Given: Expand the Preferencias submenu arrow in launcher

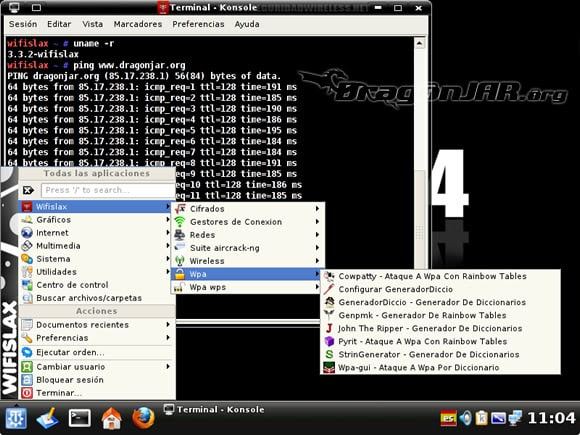Looking at the screenshot, I should click(x=168, y=337).
